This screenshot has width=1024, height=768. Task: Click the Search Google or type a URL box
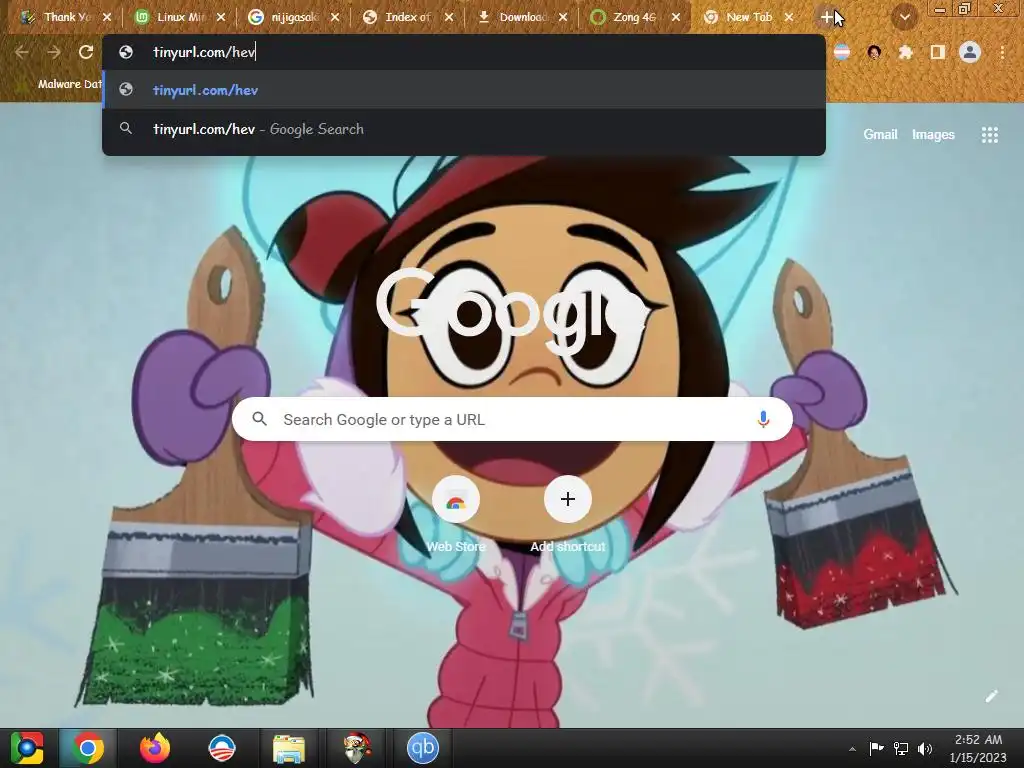click(x=512, y=419)
